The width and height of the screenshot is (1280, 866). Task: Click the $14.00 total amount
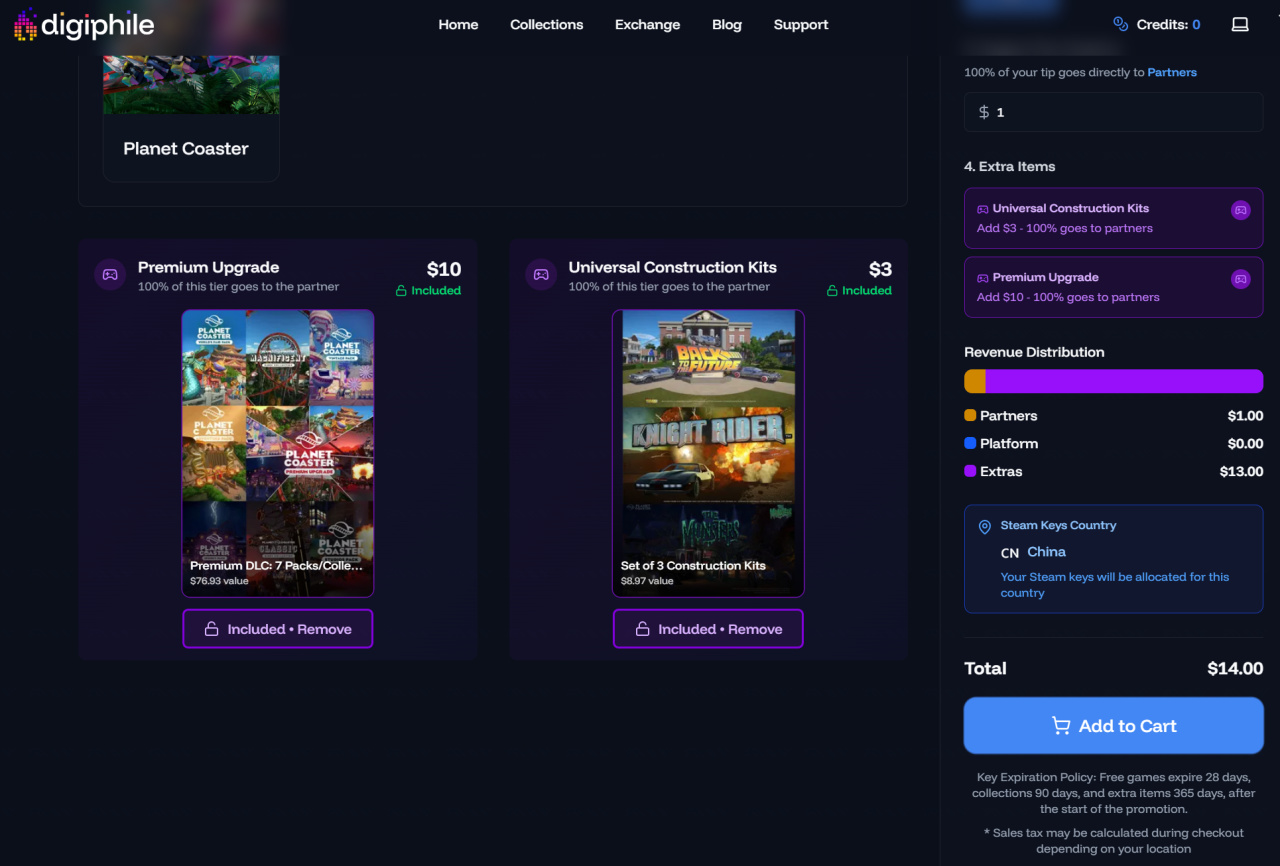click(1235, 669)
